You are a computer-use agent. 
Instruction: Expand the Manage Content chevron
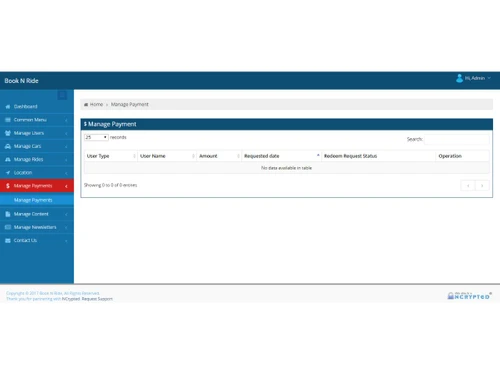tap(66, 214)
